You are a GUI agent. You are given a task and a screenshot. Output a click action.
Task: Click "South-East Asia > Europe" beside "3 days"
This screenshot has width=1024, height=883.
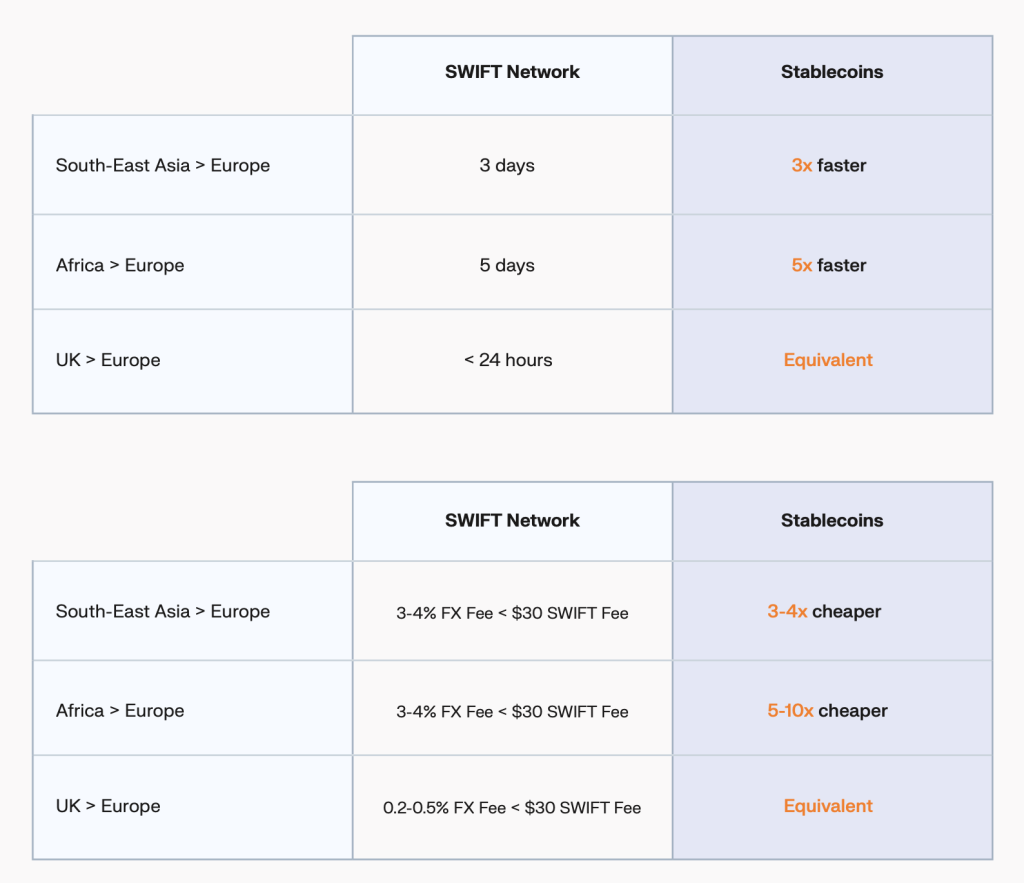[163, 165]
